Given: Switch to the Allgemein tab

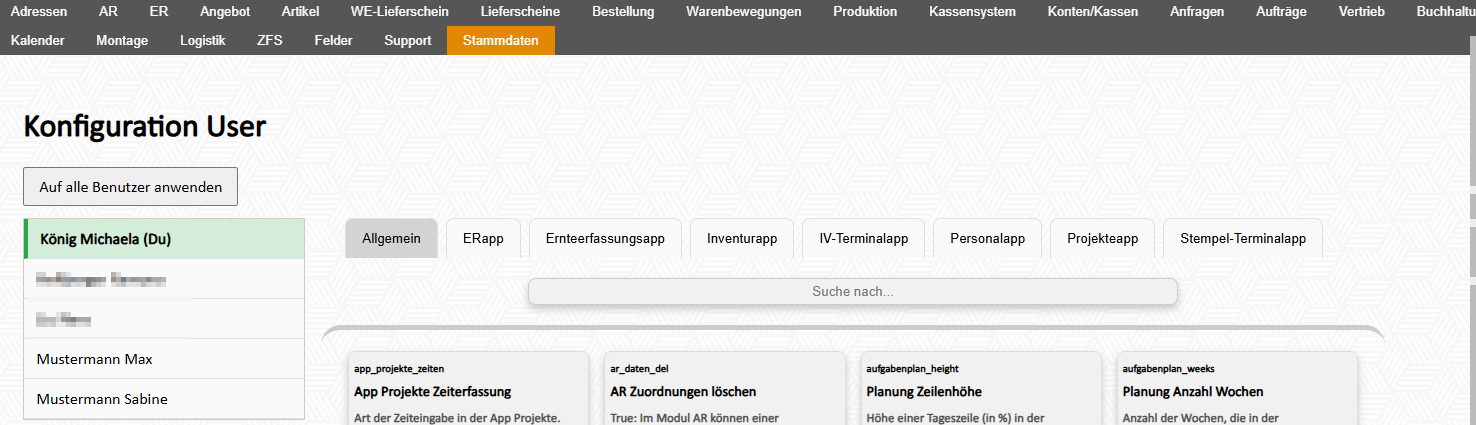Looking at the screenshot, I should 392,239.
